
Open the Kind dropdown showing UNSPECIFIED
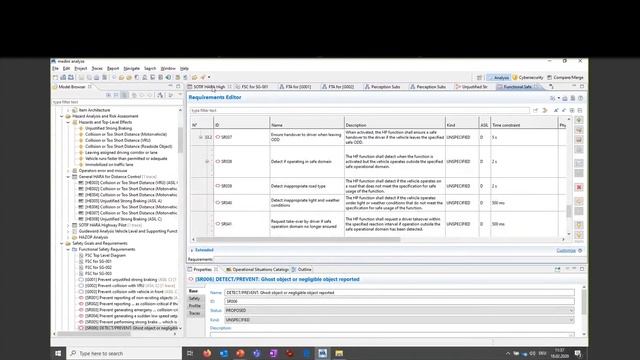[x=399, y=320]
